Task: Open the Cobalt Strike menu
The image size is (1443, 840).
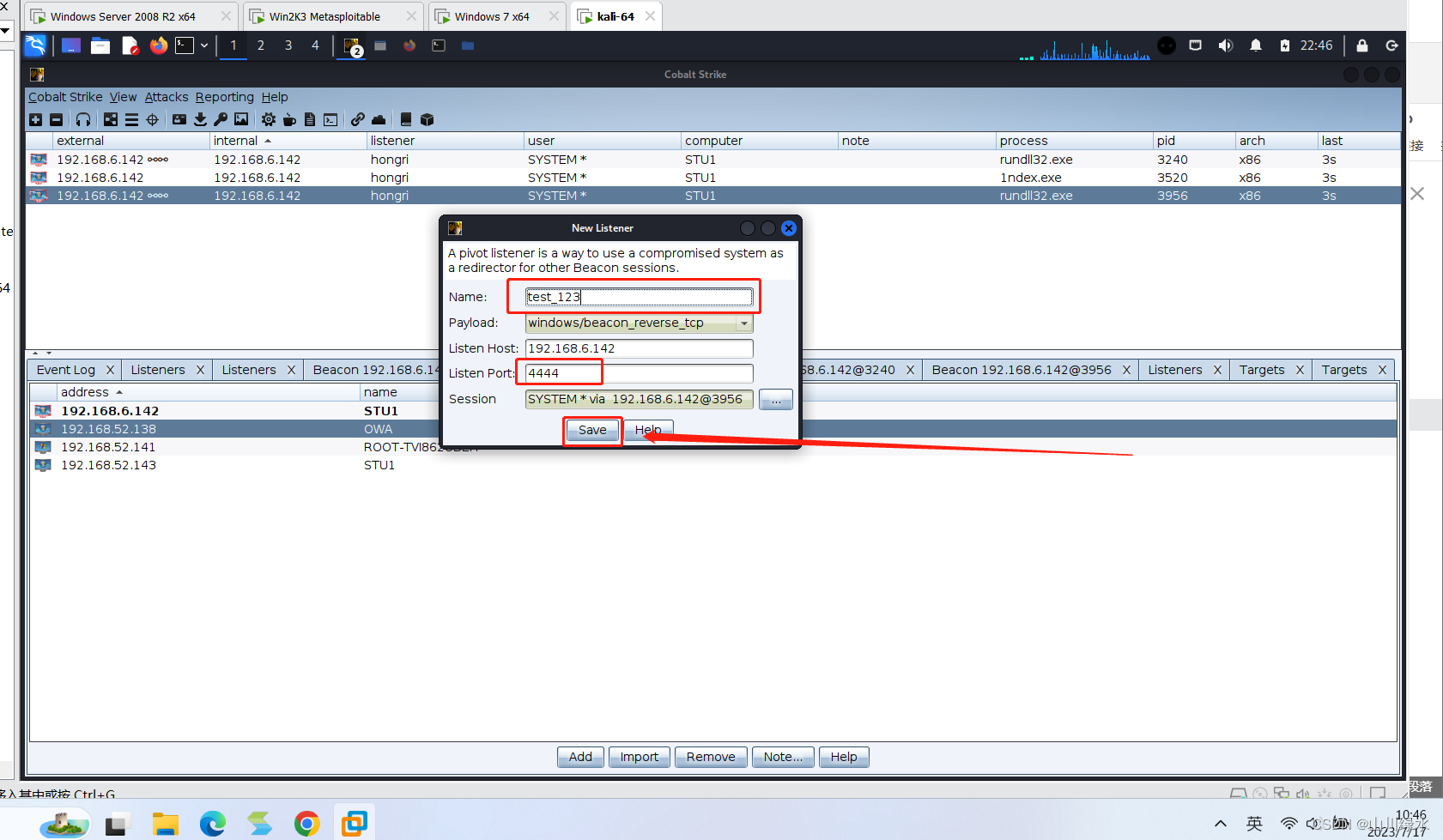Action: pyautogui.click(x=65, y=97)
